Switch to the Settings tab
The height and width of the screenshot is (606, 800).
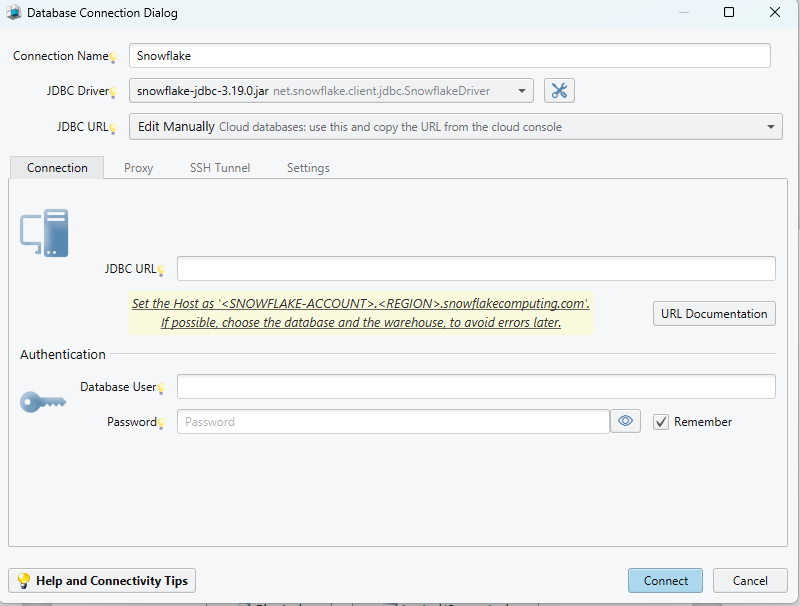coord(308,168)
